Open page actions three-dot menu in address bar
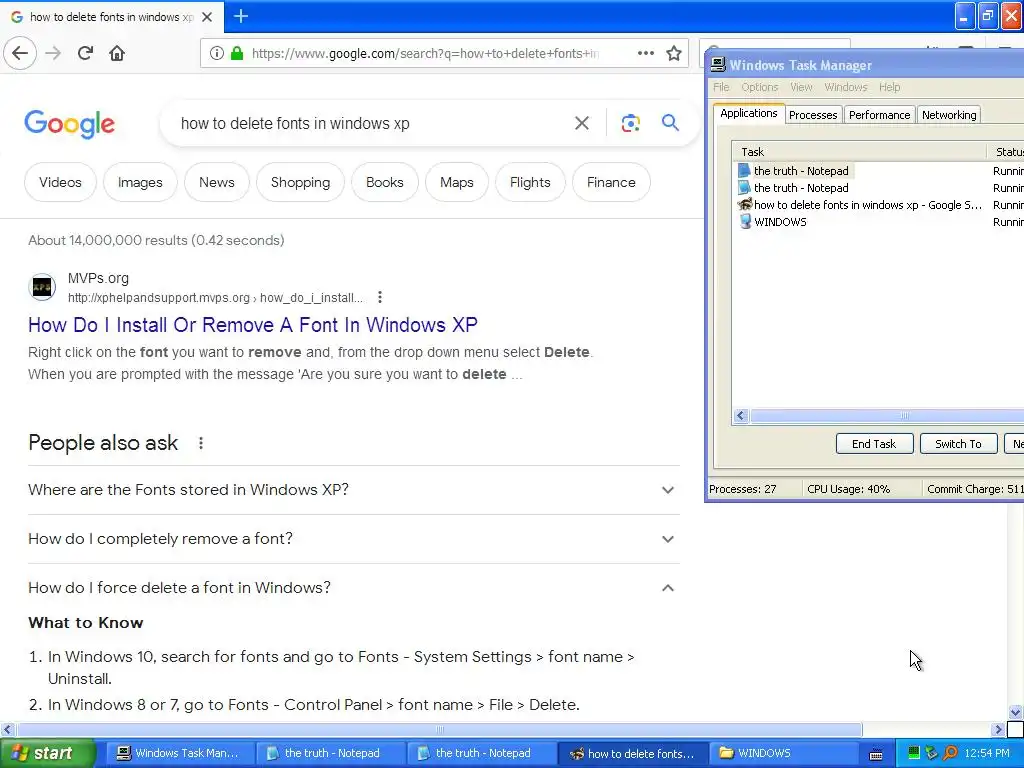 coord(645,53)
